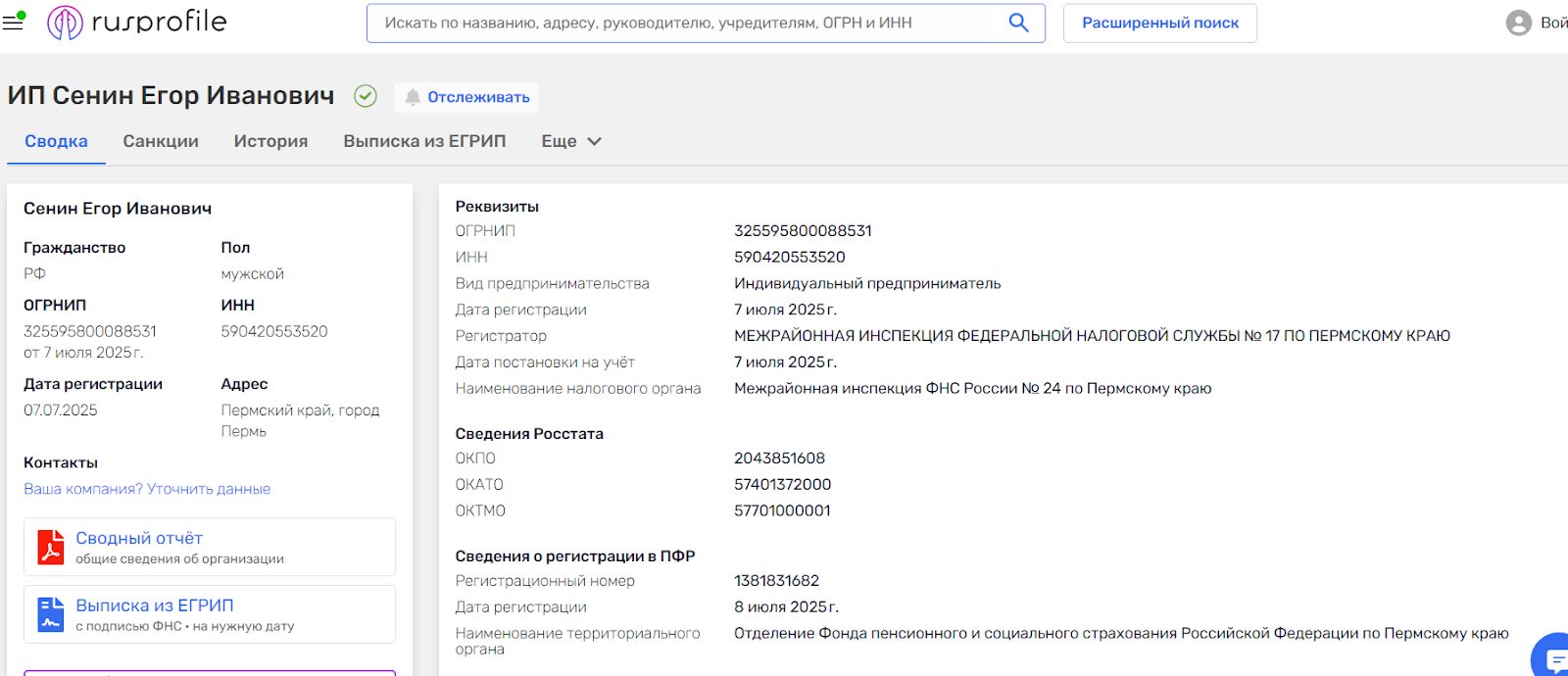Go to the Сводка tab
This screenshot has width=1568, height=676.
click(56, 141)
